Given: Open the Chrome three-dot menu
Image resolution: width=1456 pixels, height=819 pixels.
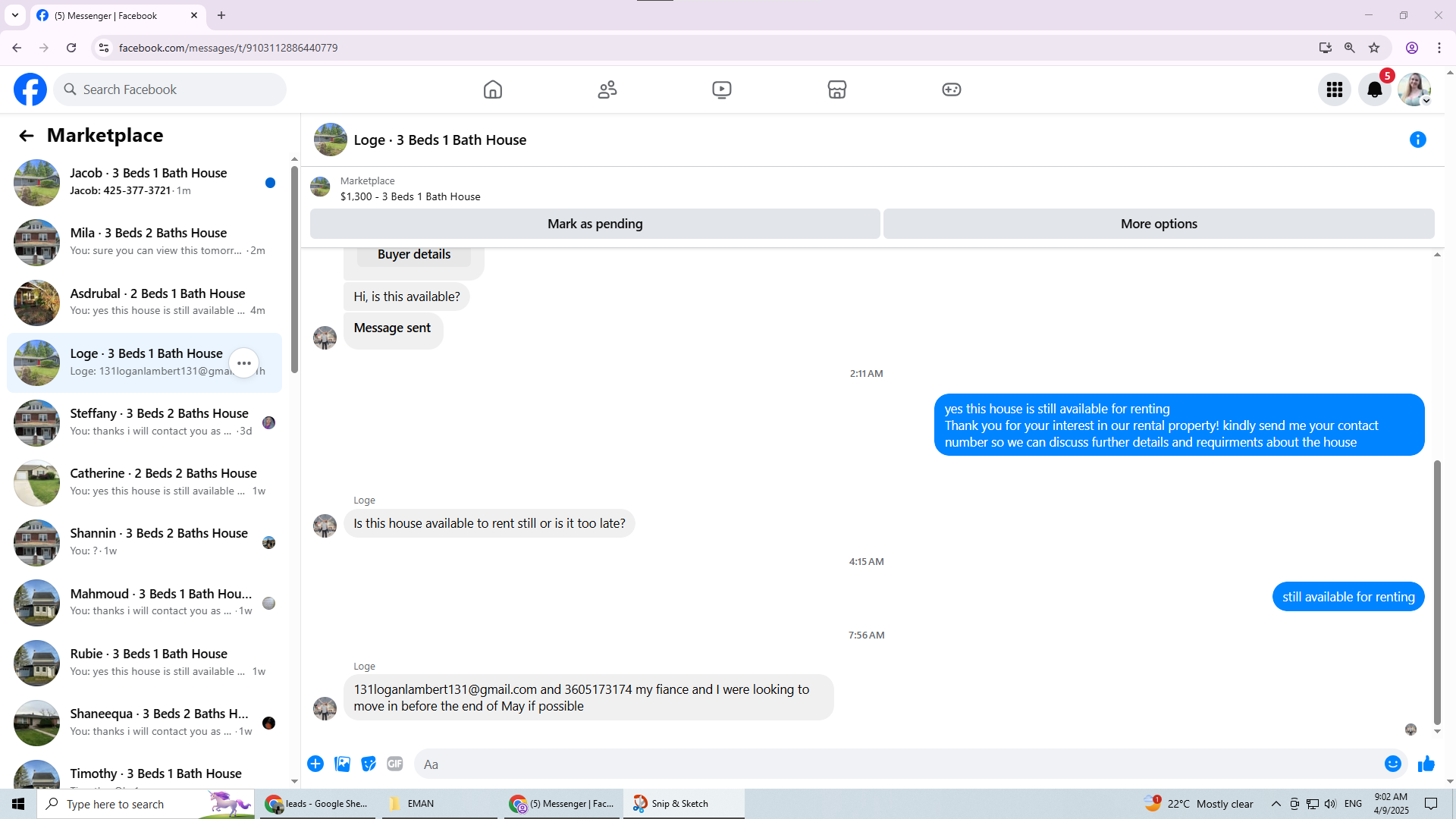Looking at the screenshot, I should point(1439,48).
